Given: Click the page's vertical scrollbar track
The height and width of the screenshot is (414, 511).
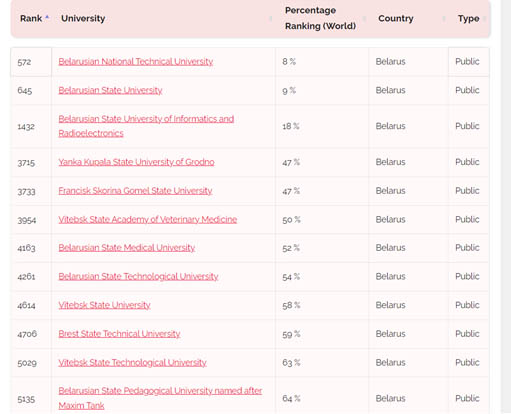Looking at the screenshot, I should 506,207.
